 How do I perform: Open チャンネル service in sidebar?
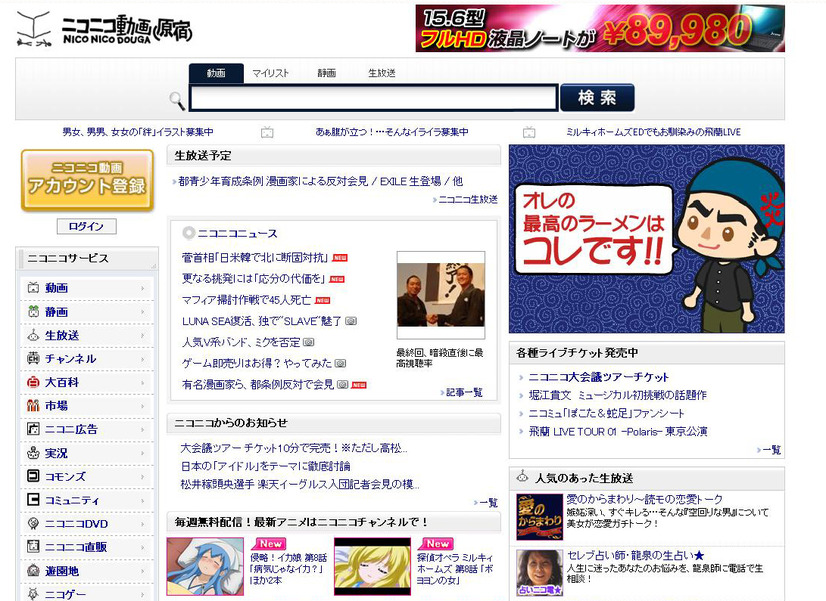tap(87, 359)
